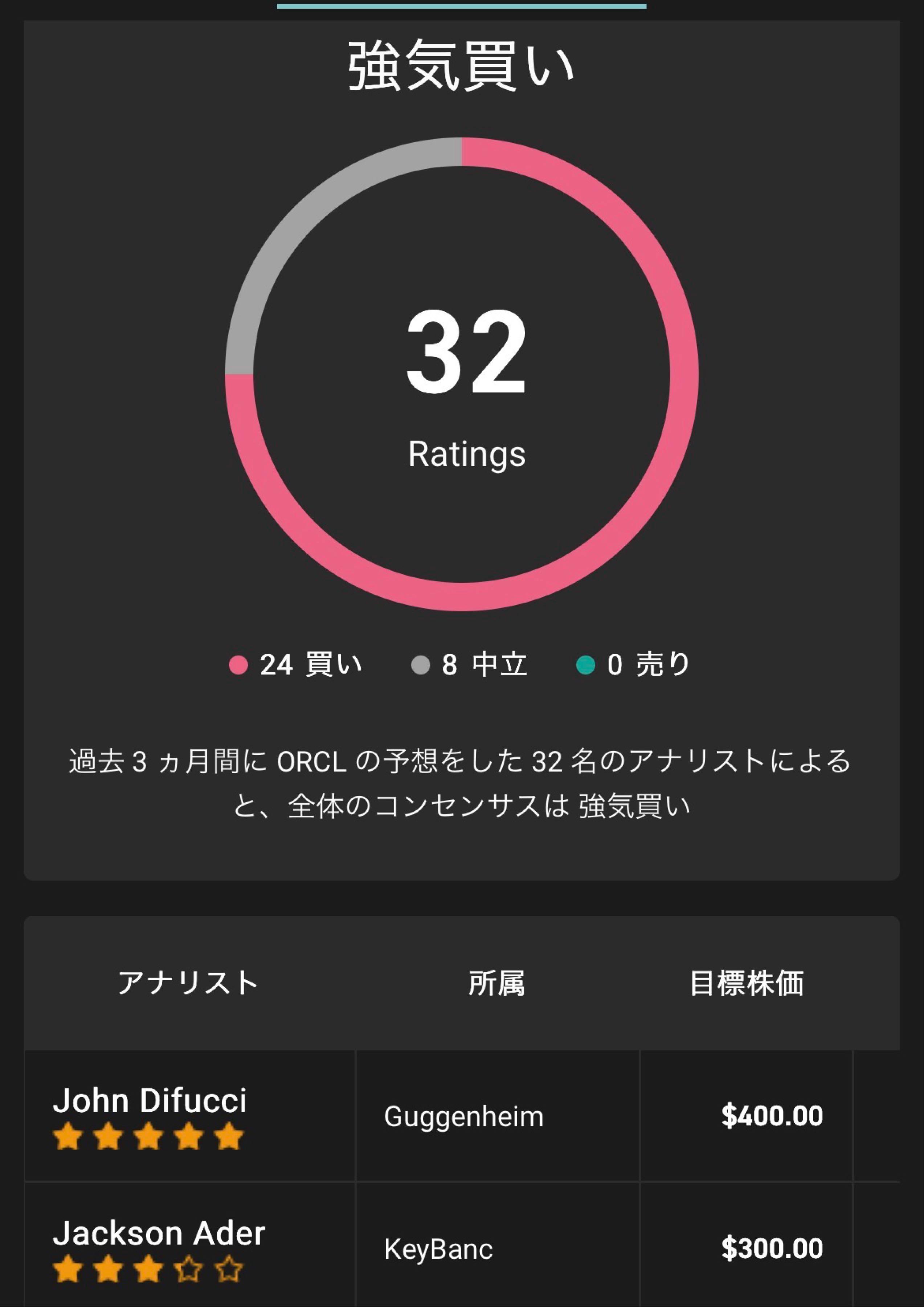The width and height of the screenshot is (924, 1307).
Task: Click the $400.00 price target
Action: coord(772,1116)
